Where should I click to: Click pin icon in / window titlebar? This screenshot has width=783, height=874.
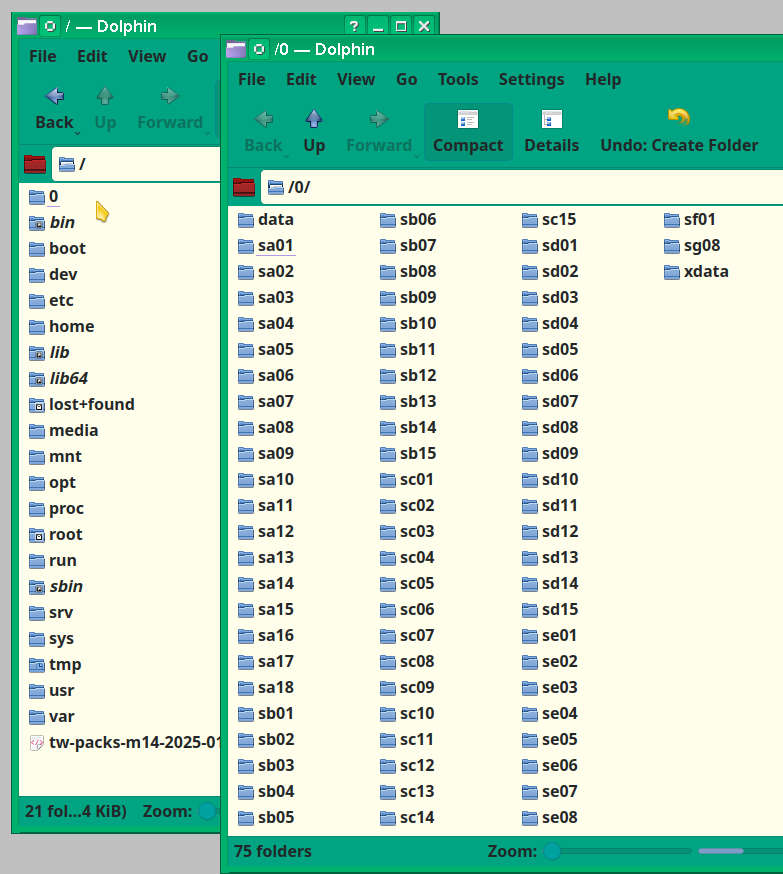coord(50,26)
